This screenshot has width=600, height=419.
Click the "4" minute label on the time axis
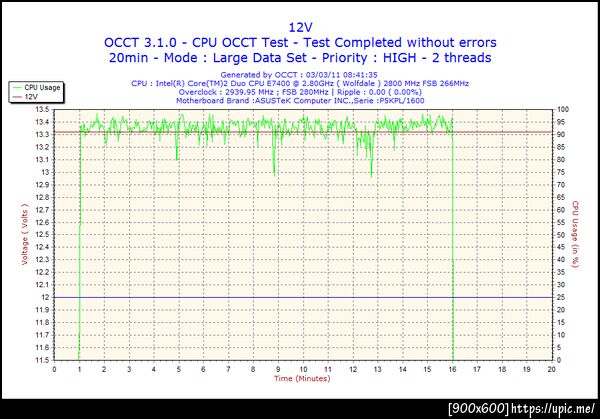tap(154, 369)
